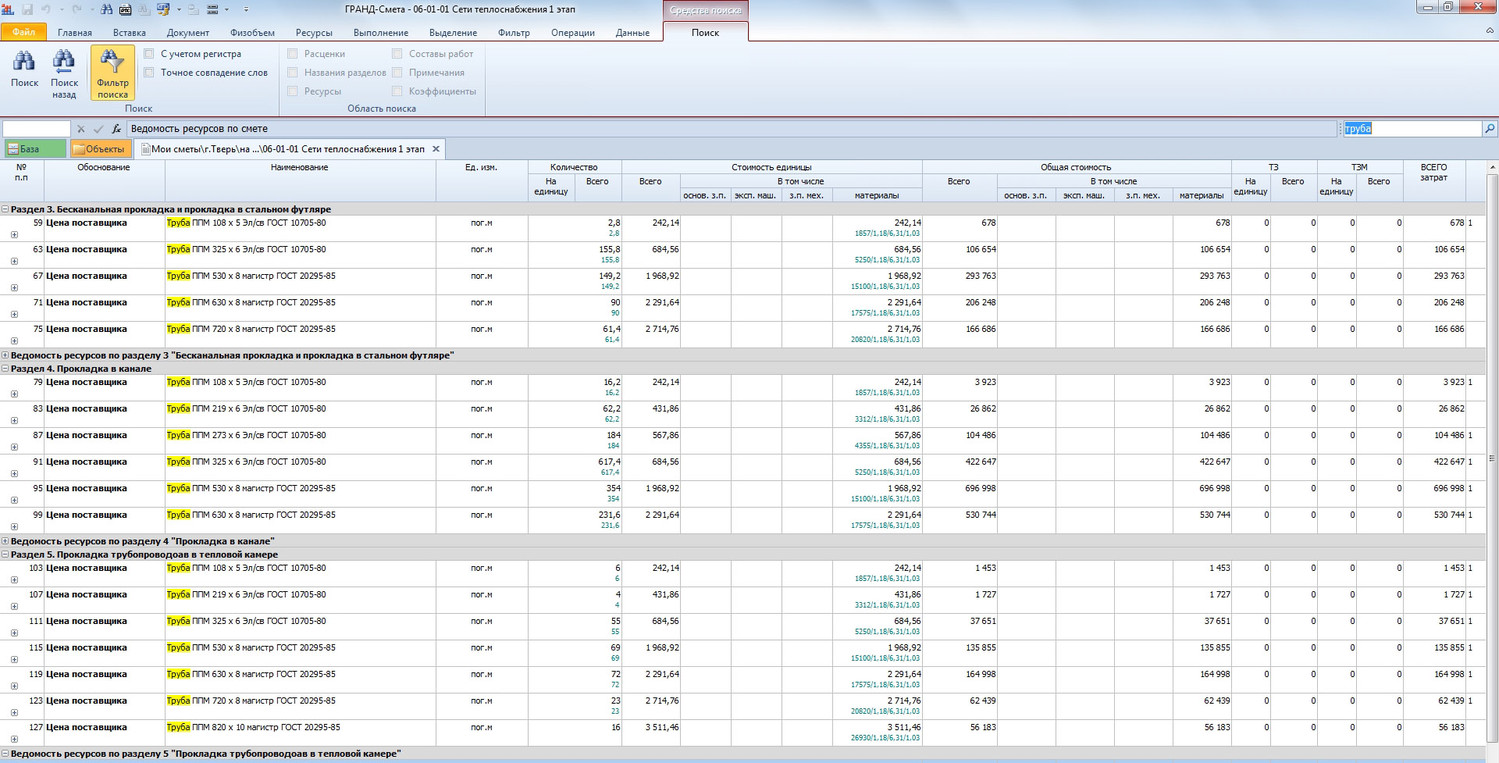Image resolution: width=1499 pixels, height=763 pixels.
Task: Enable the С учетом регистра checkbox
Action: 149,54
